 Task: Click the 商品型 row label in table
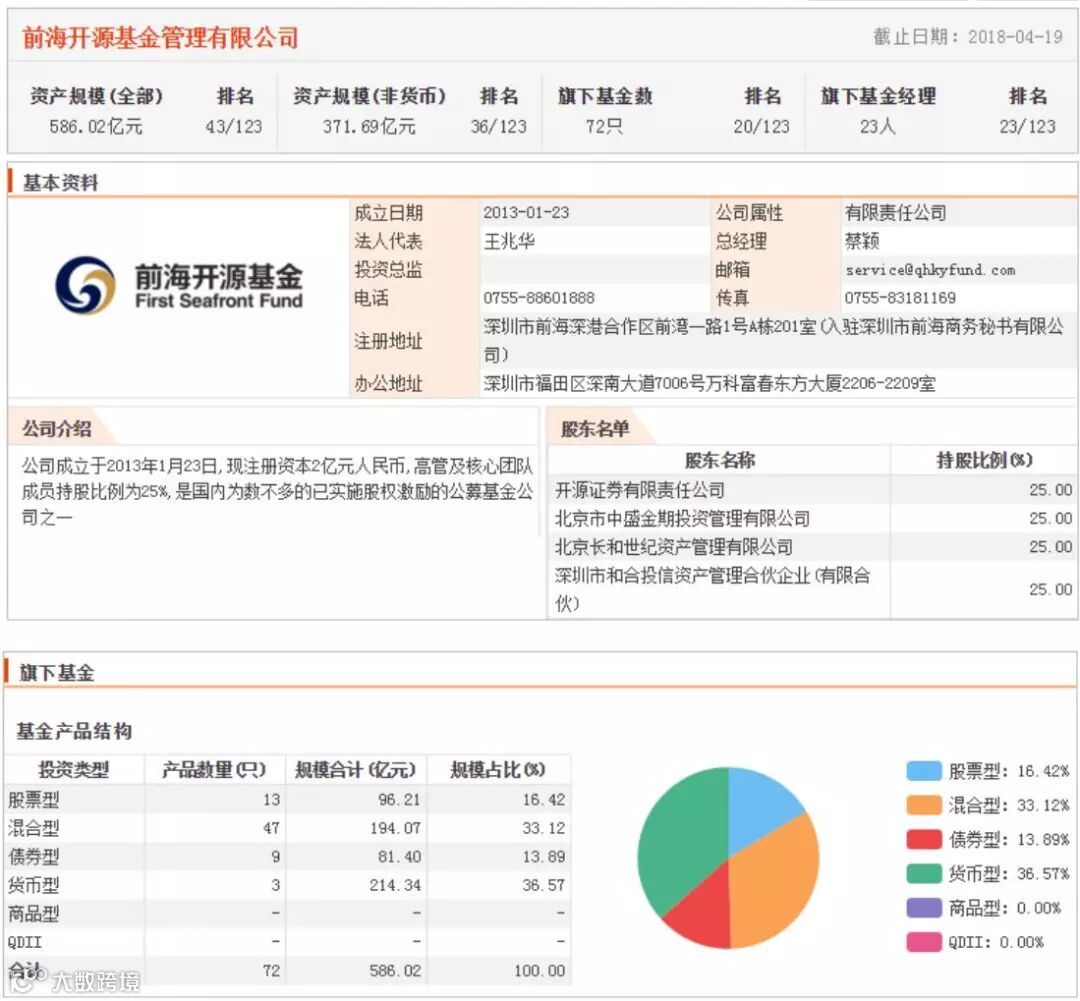(33, 914)
